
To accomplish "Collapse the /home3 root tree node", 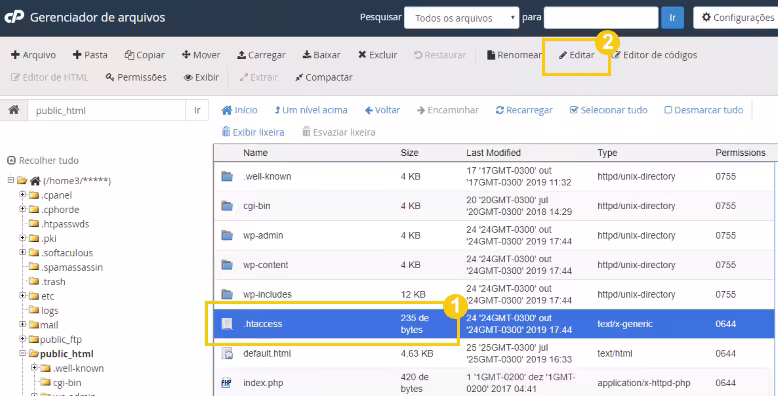I will point(10,180).
